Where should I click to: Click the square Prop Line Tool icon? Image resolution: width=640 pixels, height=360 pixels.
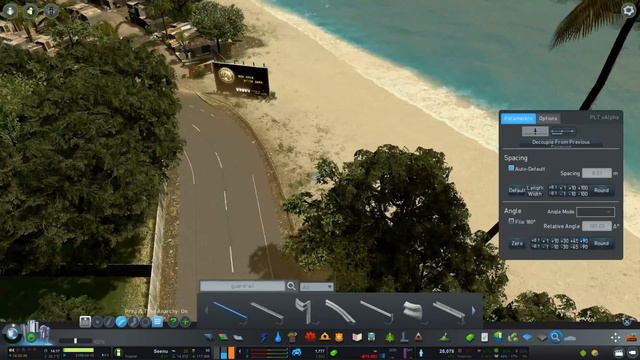[85, 322]
